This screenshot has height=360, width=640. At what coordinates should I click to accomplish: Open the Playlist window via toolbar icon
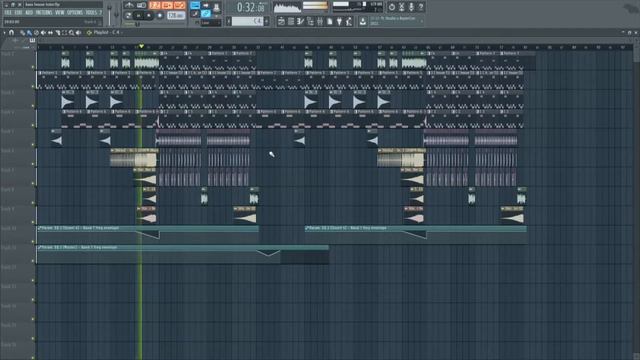click(281, 21)
